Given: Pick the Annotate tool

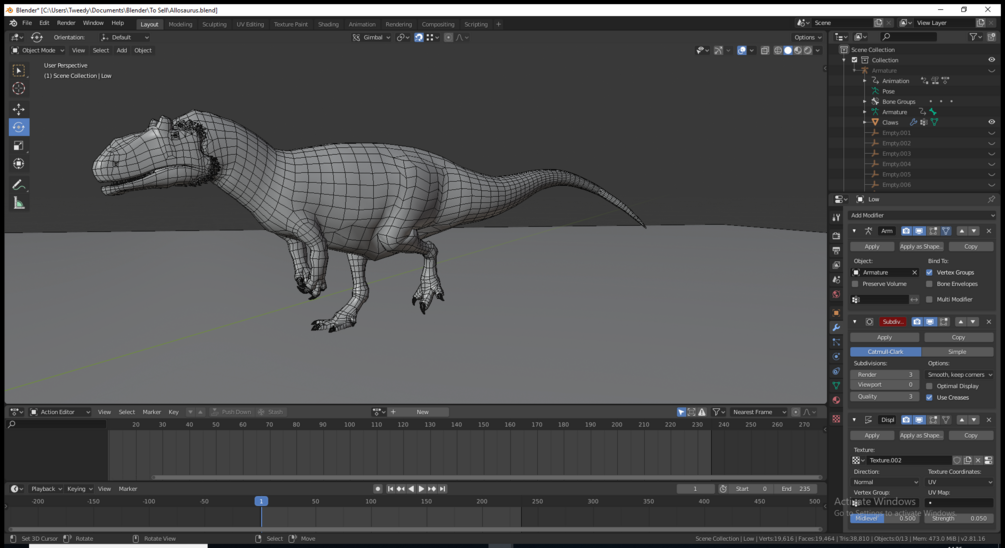Looking at the screenshot, I should click(x=19, y=185).
